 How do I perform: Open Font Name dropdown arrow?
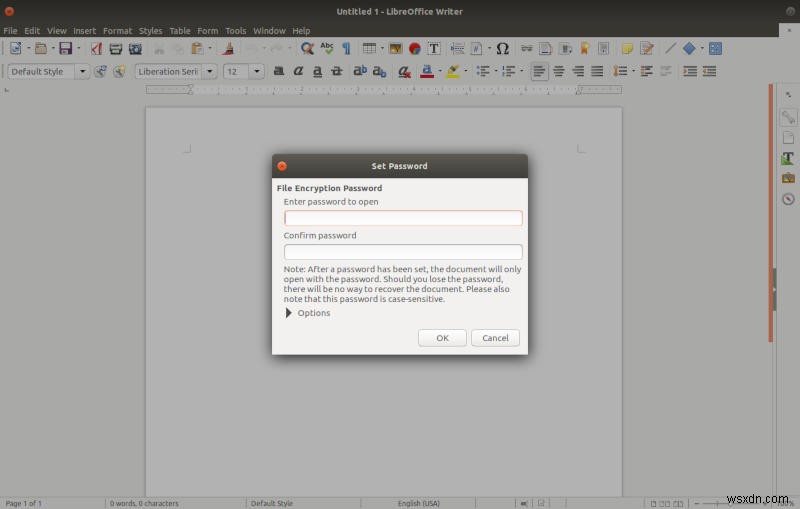click(209, 71)
